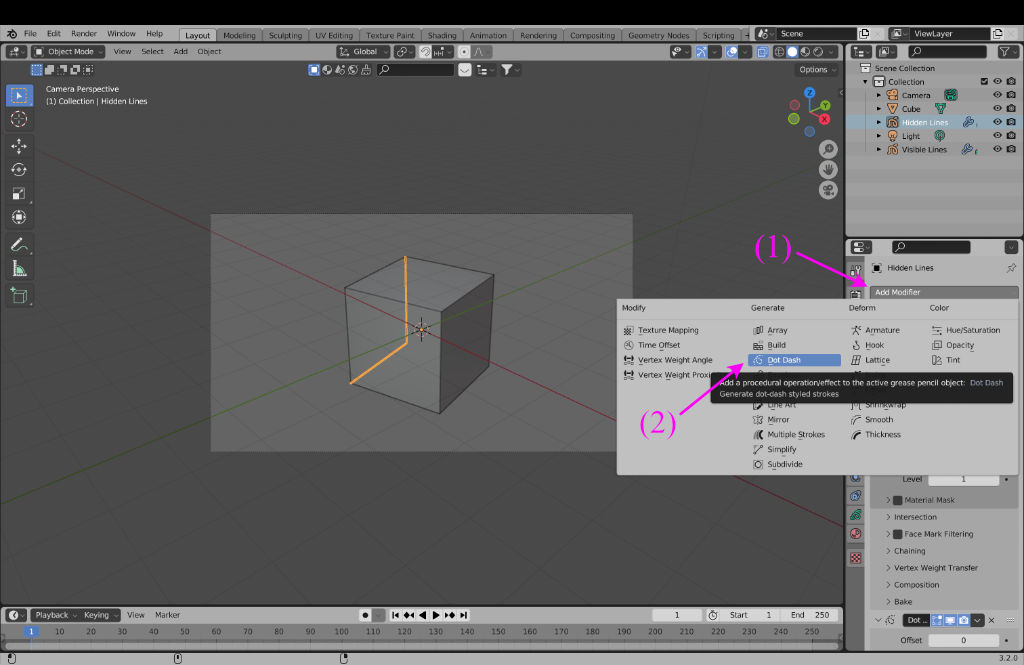This screenshot has width=1024, height=665.
Task: Click the zoom magnifier icon in viewport
Action: (828, 148)
